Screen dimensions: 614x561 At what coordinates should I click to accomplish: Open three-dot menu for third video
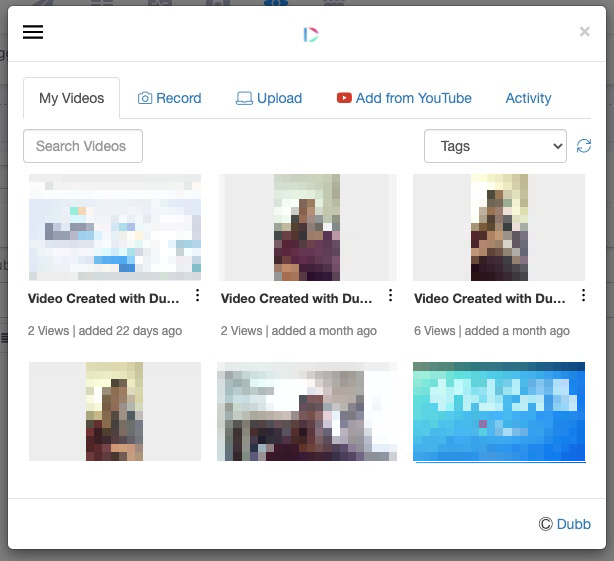click(x=583, y=296)
